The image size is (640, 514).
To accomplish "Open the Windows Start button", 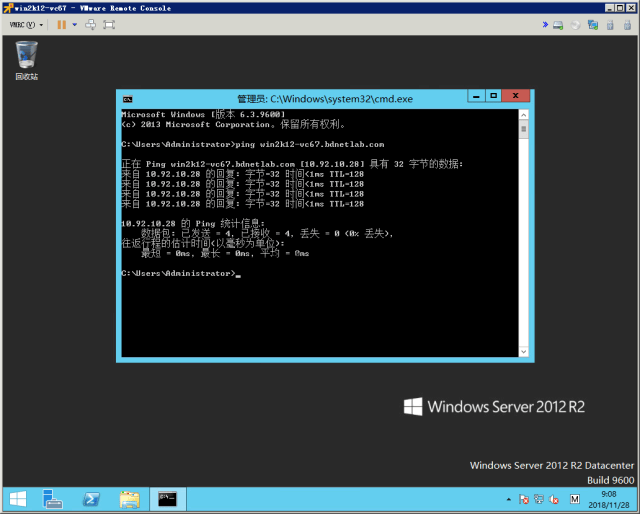I will (18, 499).
